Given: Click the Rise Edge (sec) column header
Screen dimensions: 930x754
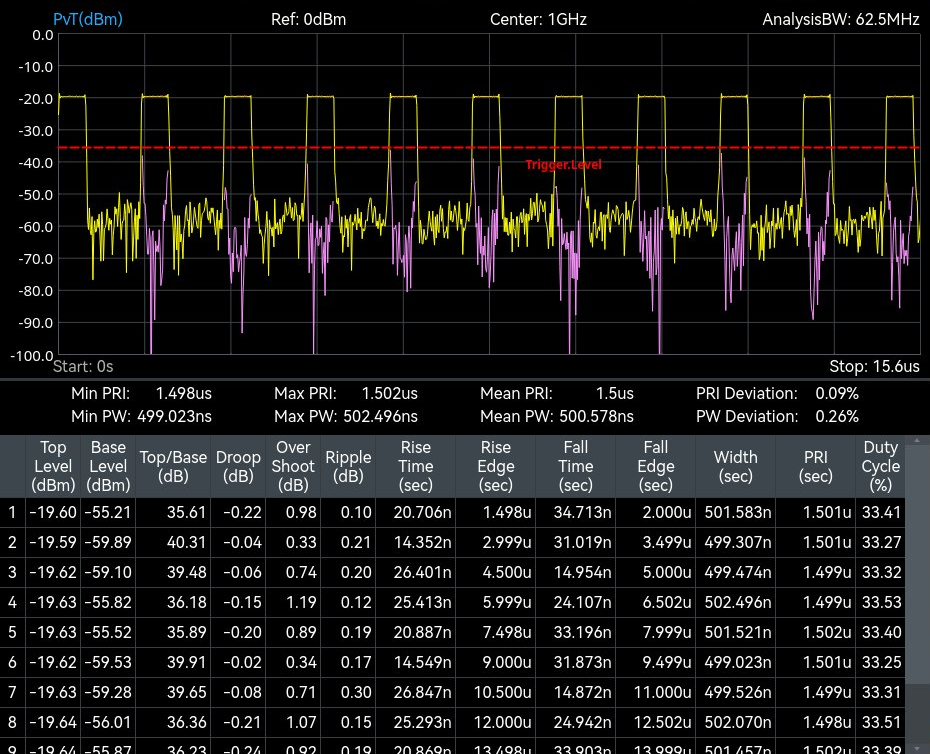Looking at the screenshot, I should click(496, 466).
